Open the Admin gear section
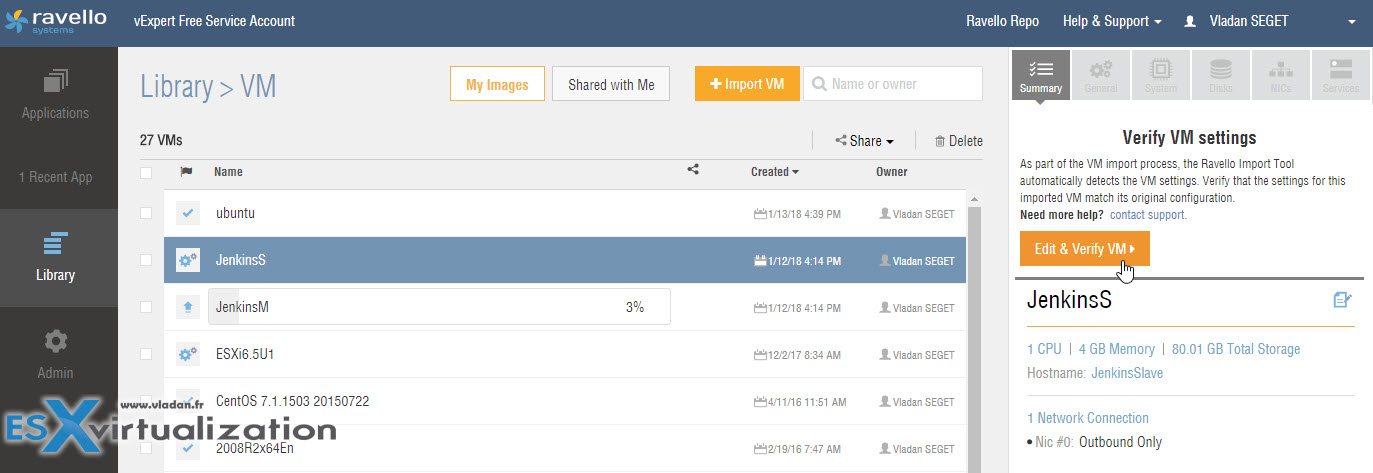 (56, 355)
